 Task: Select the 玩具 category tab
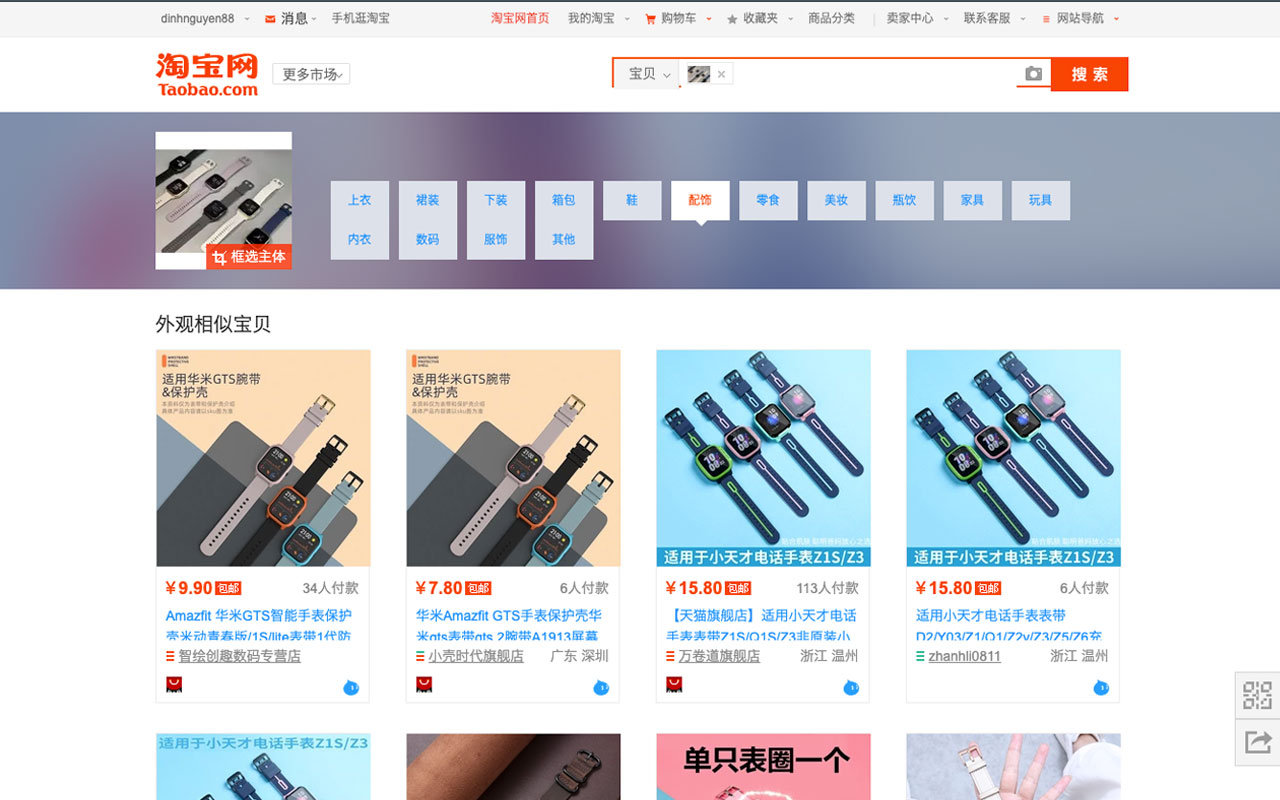point(1040,200)
